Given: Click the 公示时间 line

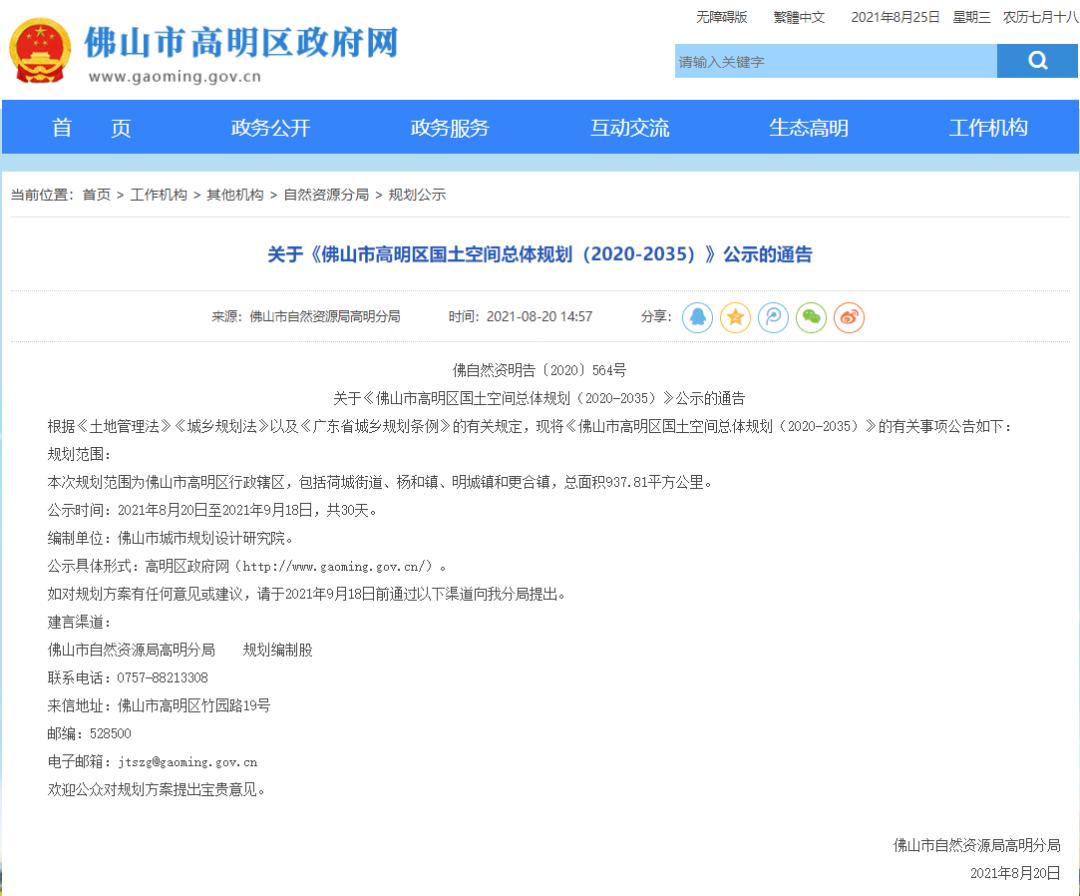Looking at the screenshot, I should [212, 510].
